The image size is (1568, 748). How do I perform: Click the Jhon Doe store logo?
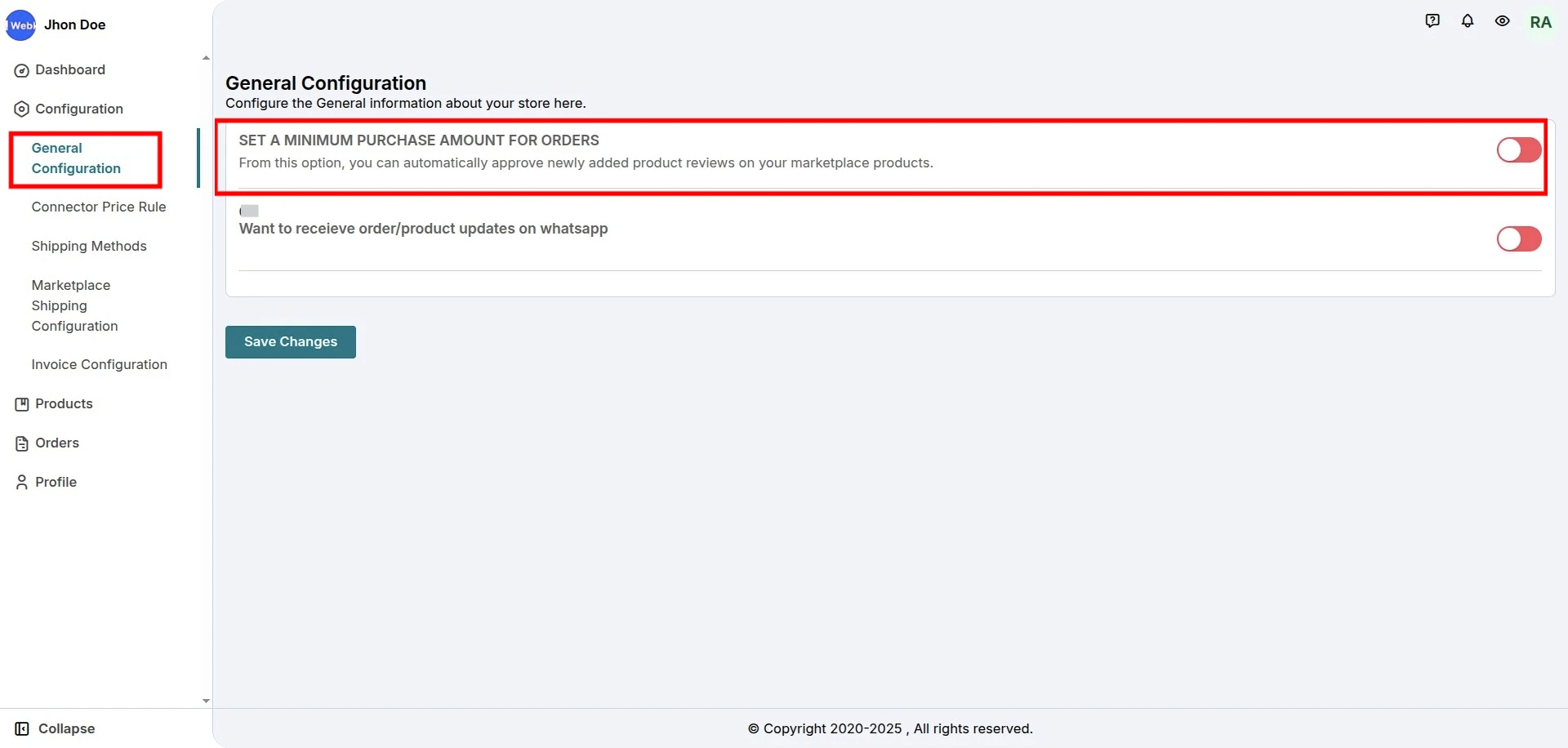pos(21,25)
